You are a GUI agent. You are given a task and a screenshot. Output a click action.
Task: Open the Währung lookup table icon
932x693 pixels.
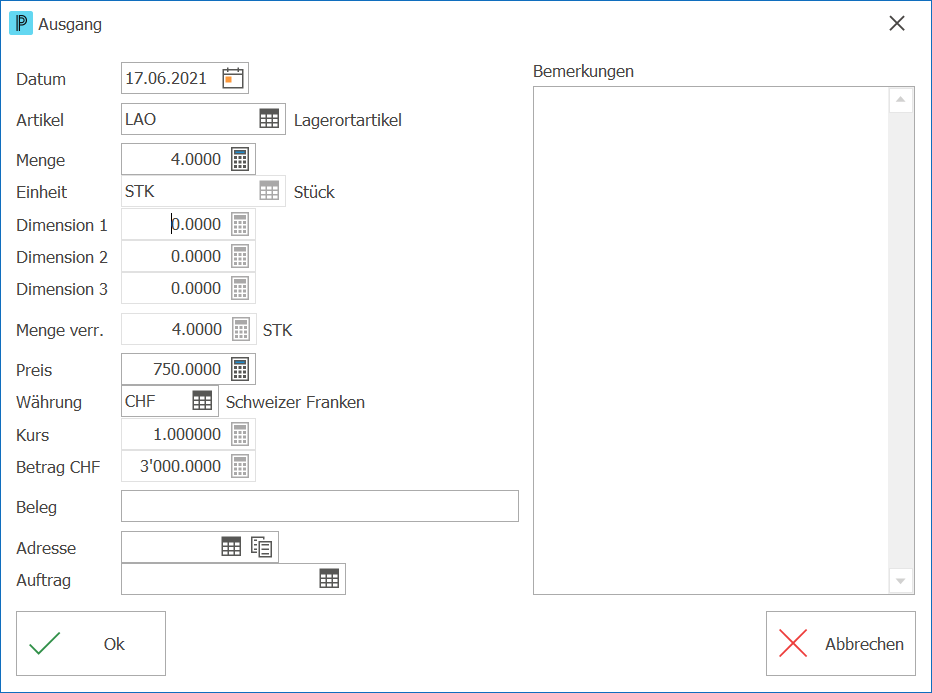[x=202, y=401]
